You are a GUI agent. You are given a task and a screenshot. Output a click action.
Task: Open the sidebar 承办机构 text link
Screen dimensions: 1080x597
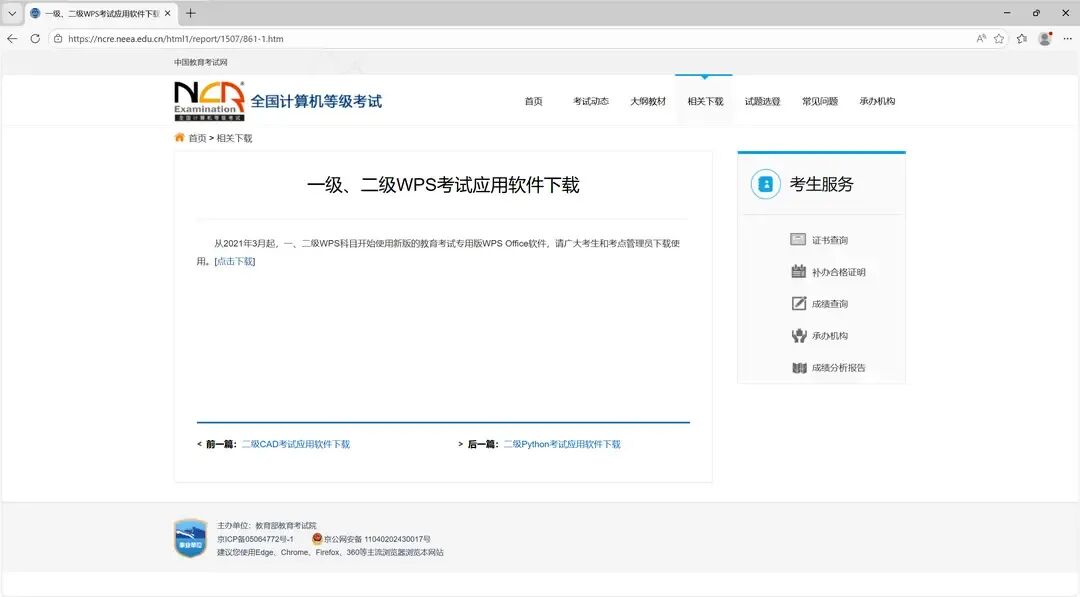[x=829, y=335]
